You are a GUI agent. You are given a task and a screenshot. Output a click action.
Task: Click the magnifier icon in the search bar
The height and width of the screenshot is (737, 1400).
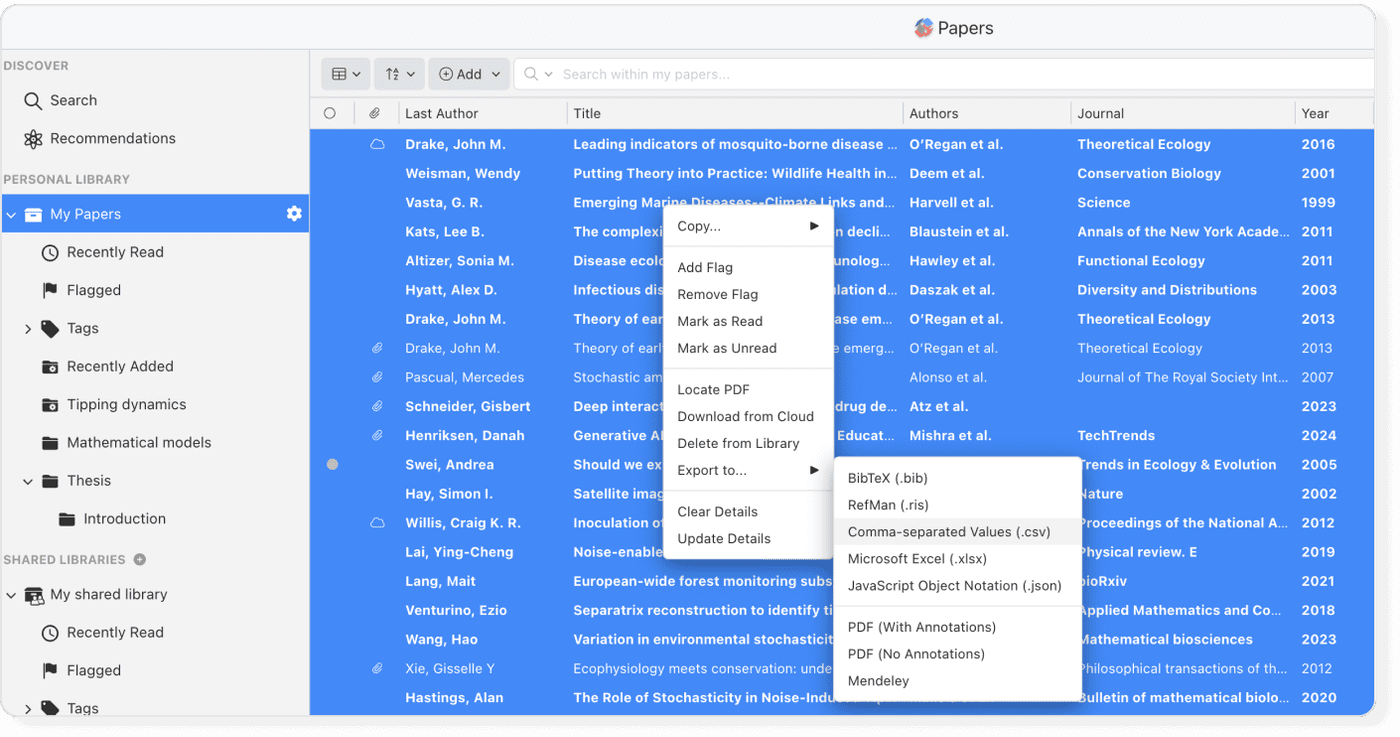point(531,73)
